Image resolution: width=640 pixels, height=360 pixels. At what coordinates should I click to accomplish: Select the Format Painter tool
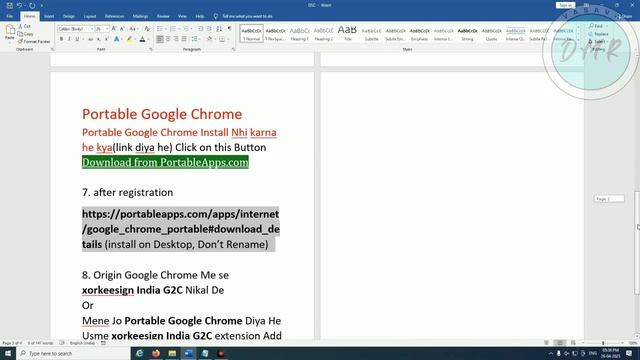point(34,42)
